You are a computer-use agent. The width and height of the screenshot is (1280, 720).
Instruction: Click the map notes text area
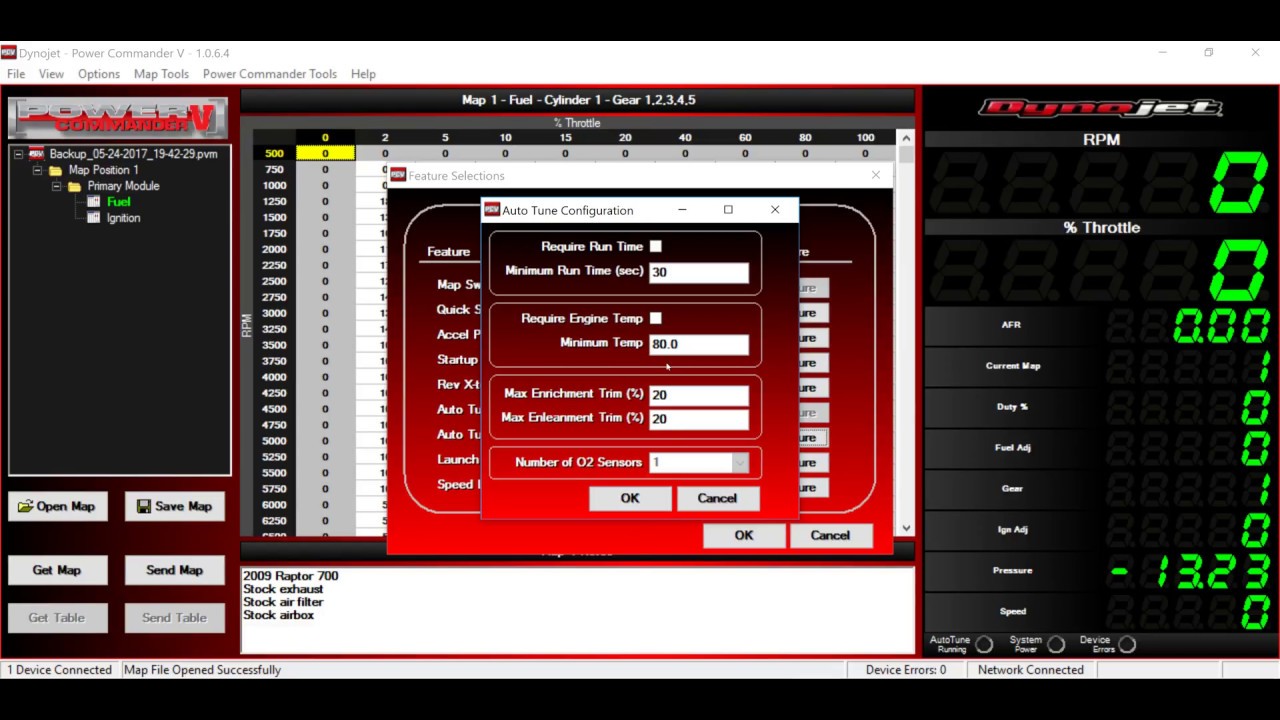coord(577,610)
